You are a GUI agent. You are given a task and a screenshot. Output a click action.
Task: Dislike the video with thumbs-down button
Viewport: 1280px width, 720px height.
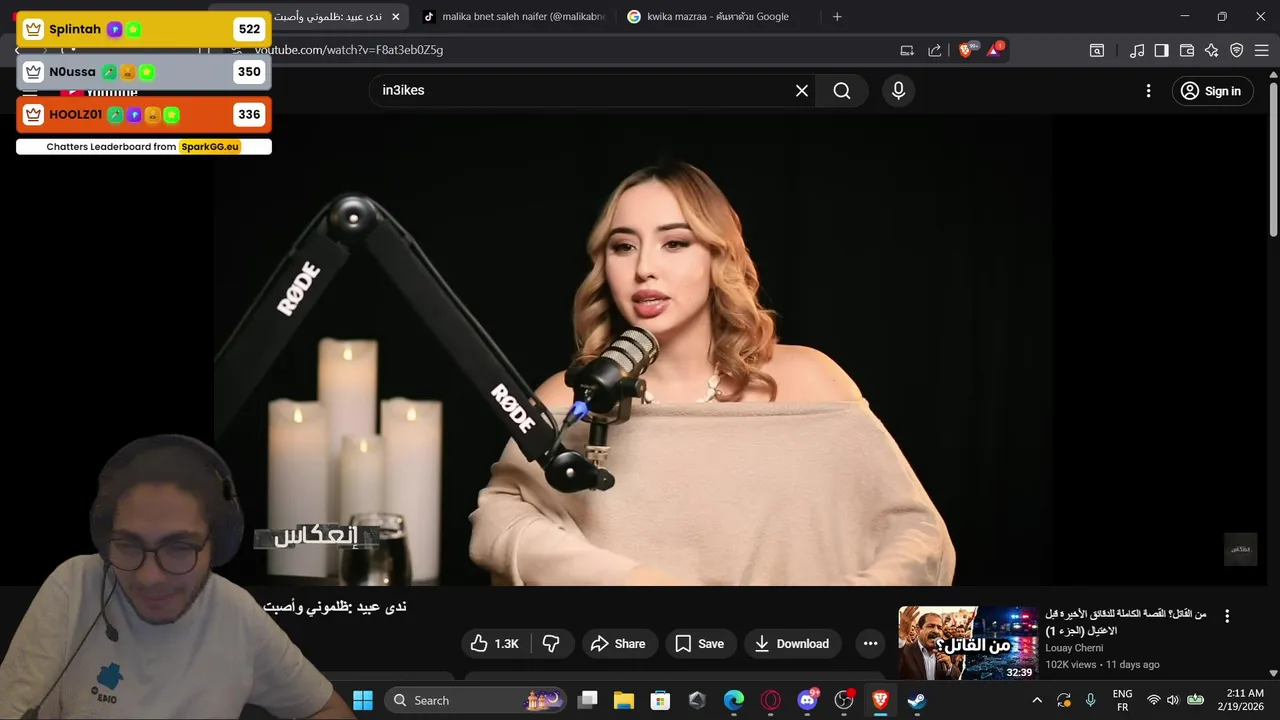(x=551, y=644)
